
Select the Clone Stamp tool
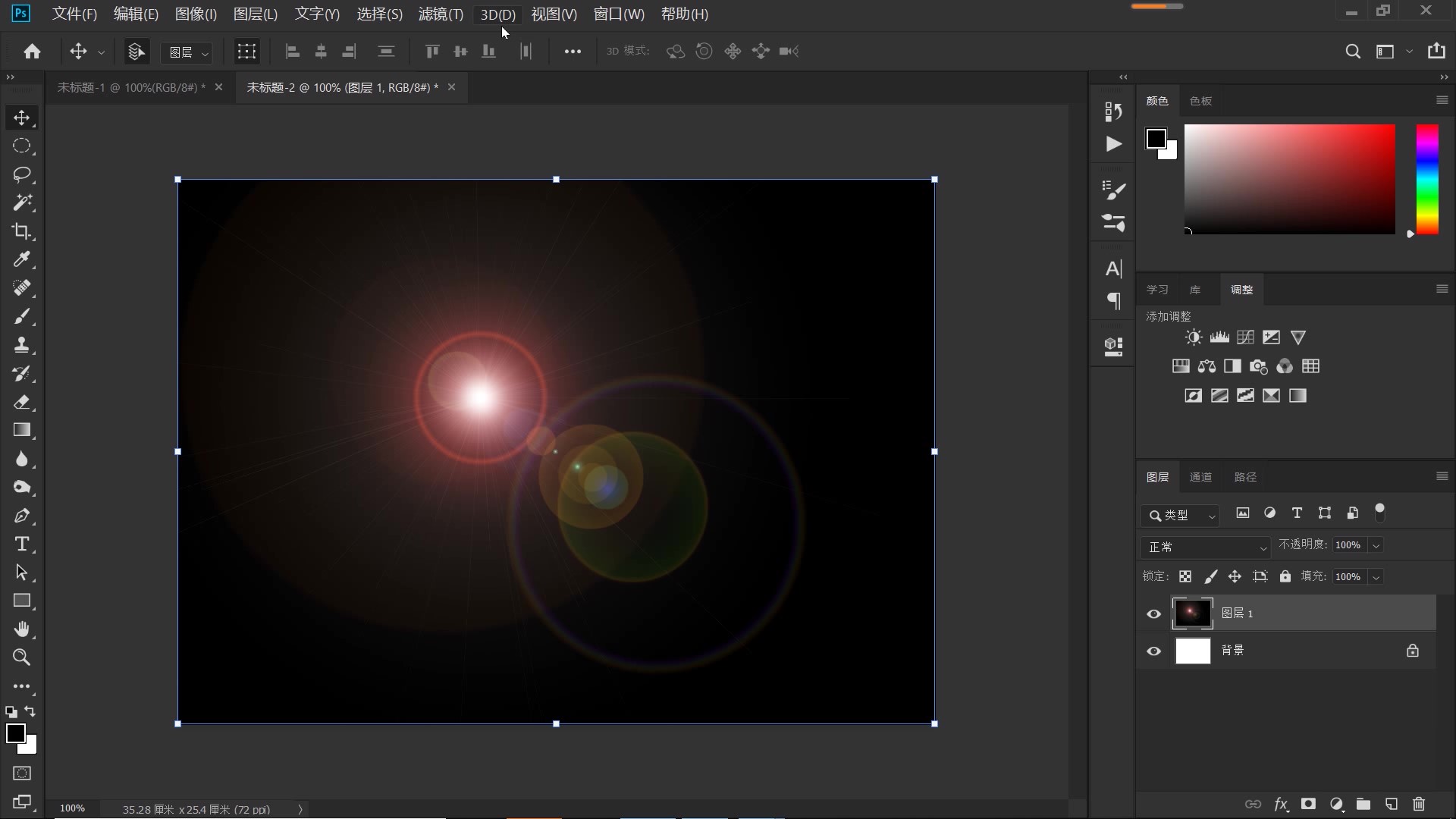tap(21, 345)
